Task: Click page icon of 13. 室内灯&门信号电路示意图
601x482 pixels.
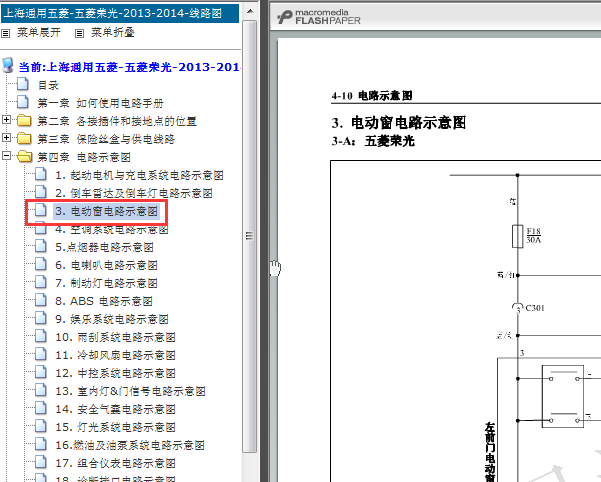Action: 41,390
